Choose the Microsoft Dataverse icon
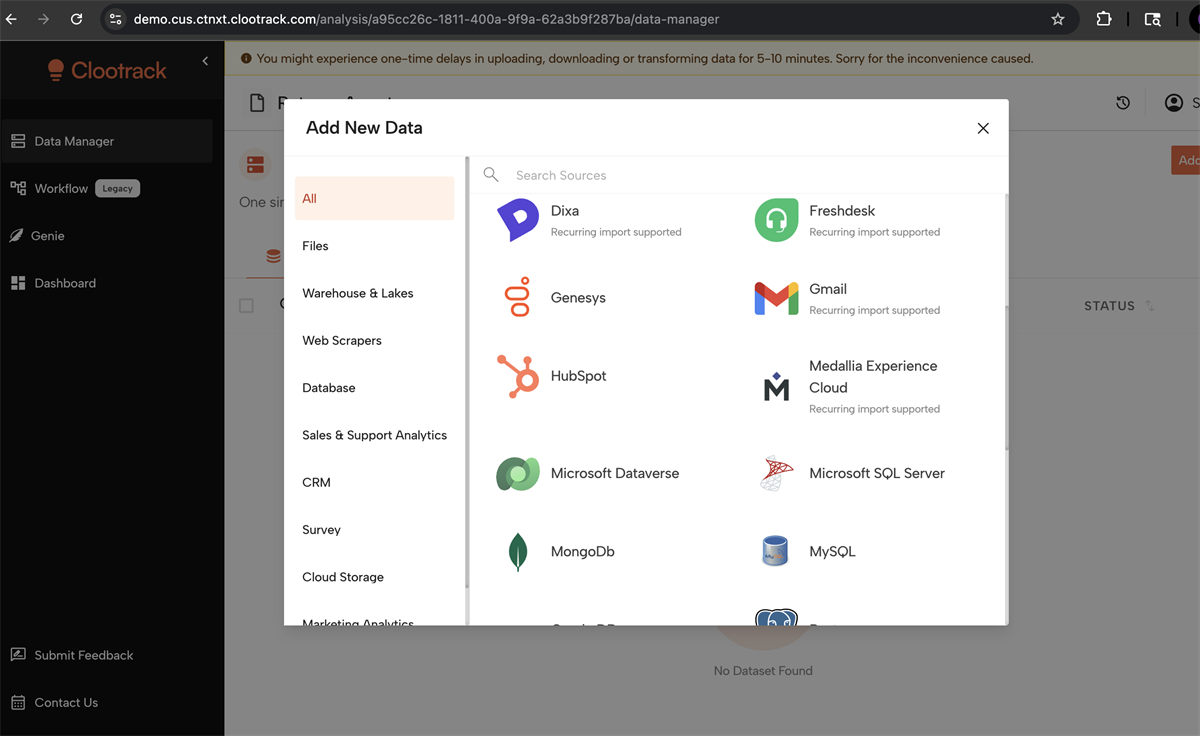The width and height of the screenshot is (1200, 736). [517, 473]
